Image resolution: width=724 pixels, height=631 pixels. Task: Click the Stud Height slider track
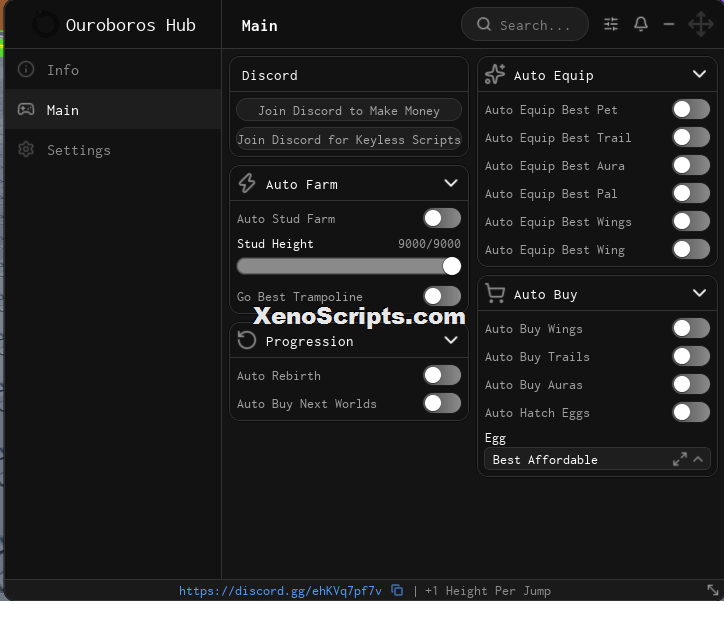[349, 266]
